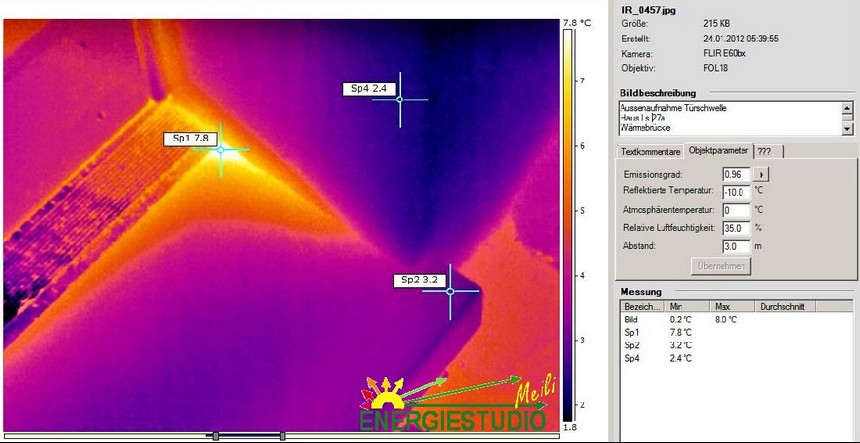Click the Emissionsgrad input field
The width and height of the screenshot is (860, 443).
(x=735, y=174)
